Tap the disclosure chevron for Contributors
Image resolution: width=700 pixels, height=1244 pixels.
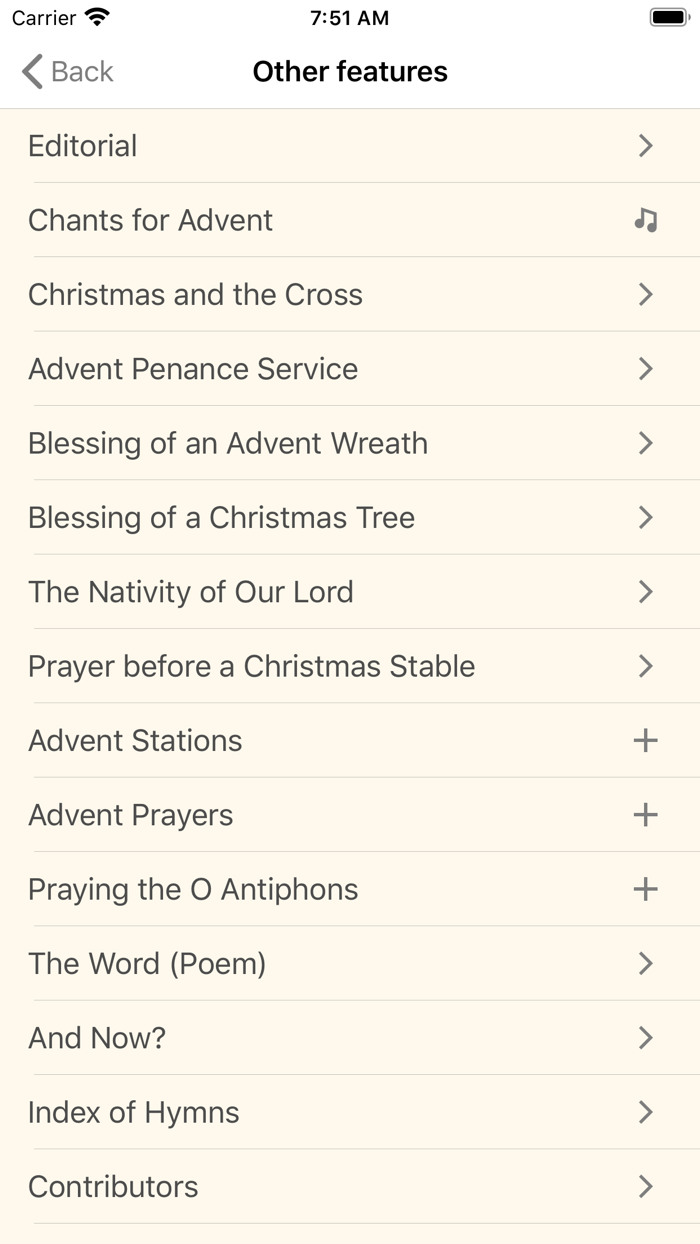tap(645, 1187)
